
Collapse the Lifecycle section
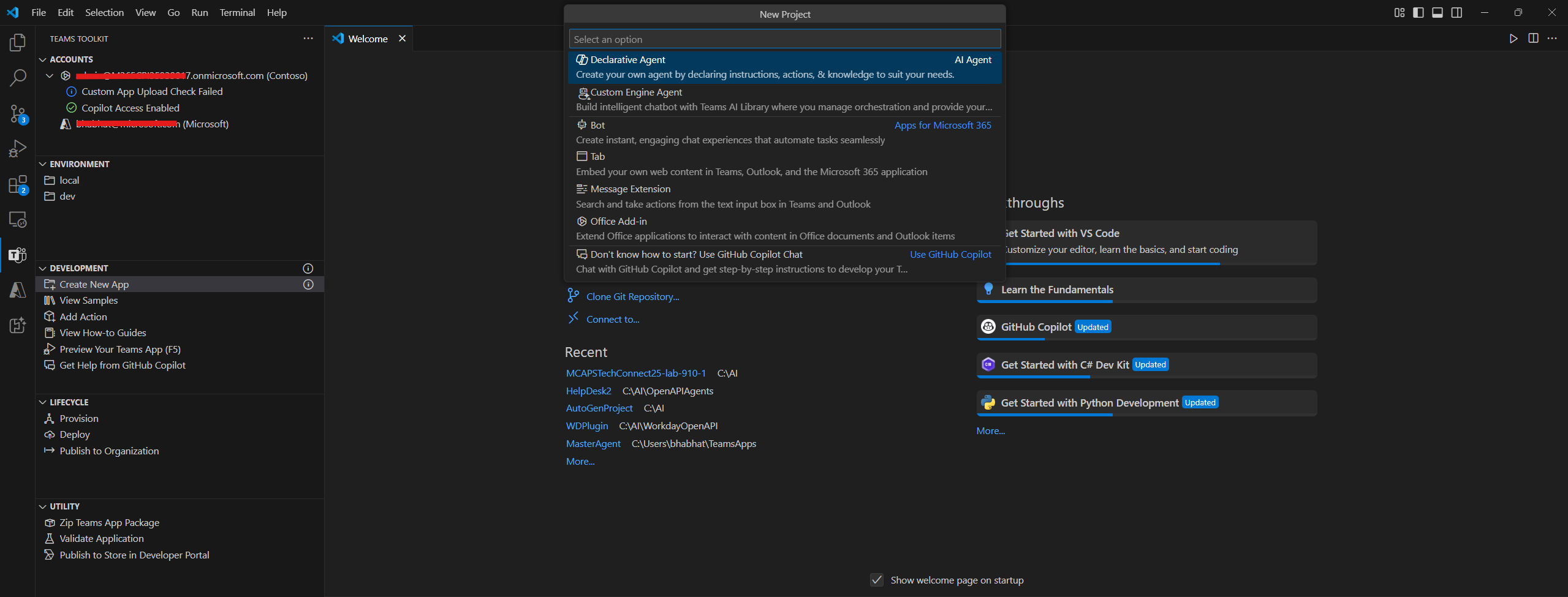click(x=43, y=402)
